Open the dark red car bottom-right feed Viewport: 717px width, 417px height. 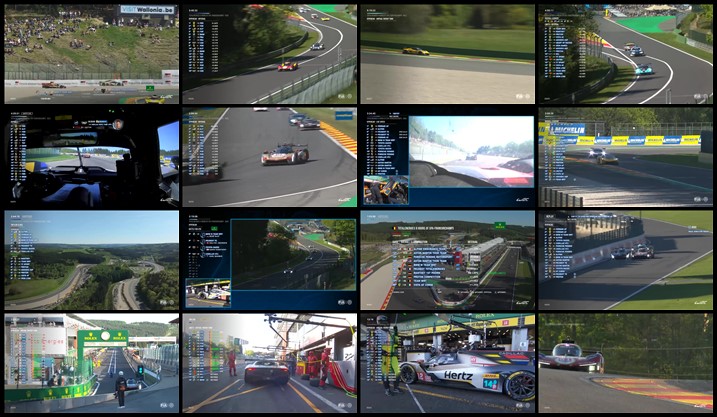tap(625, 363)
